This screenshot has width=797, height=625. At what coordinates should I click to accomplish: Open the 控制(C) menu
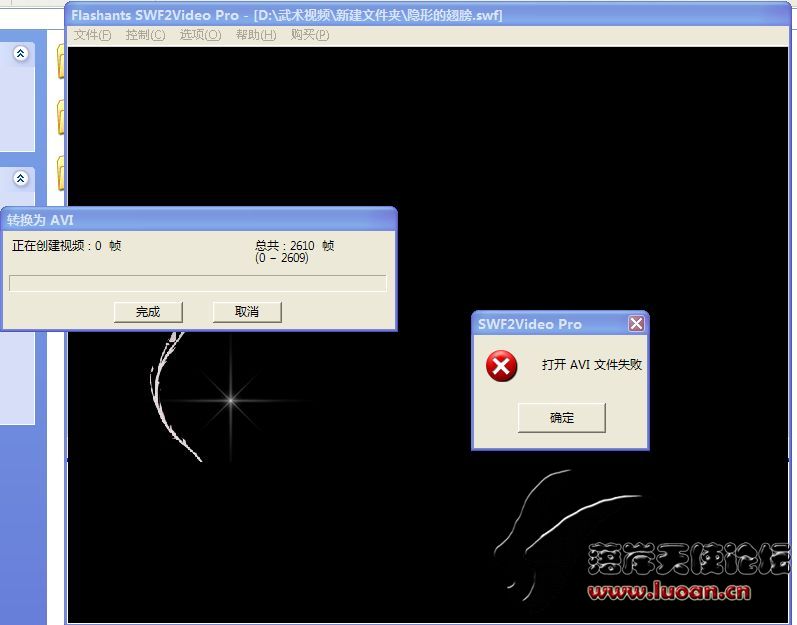point(145,35)
